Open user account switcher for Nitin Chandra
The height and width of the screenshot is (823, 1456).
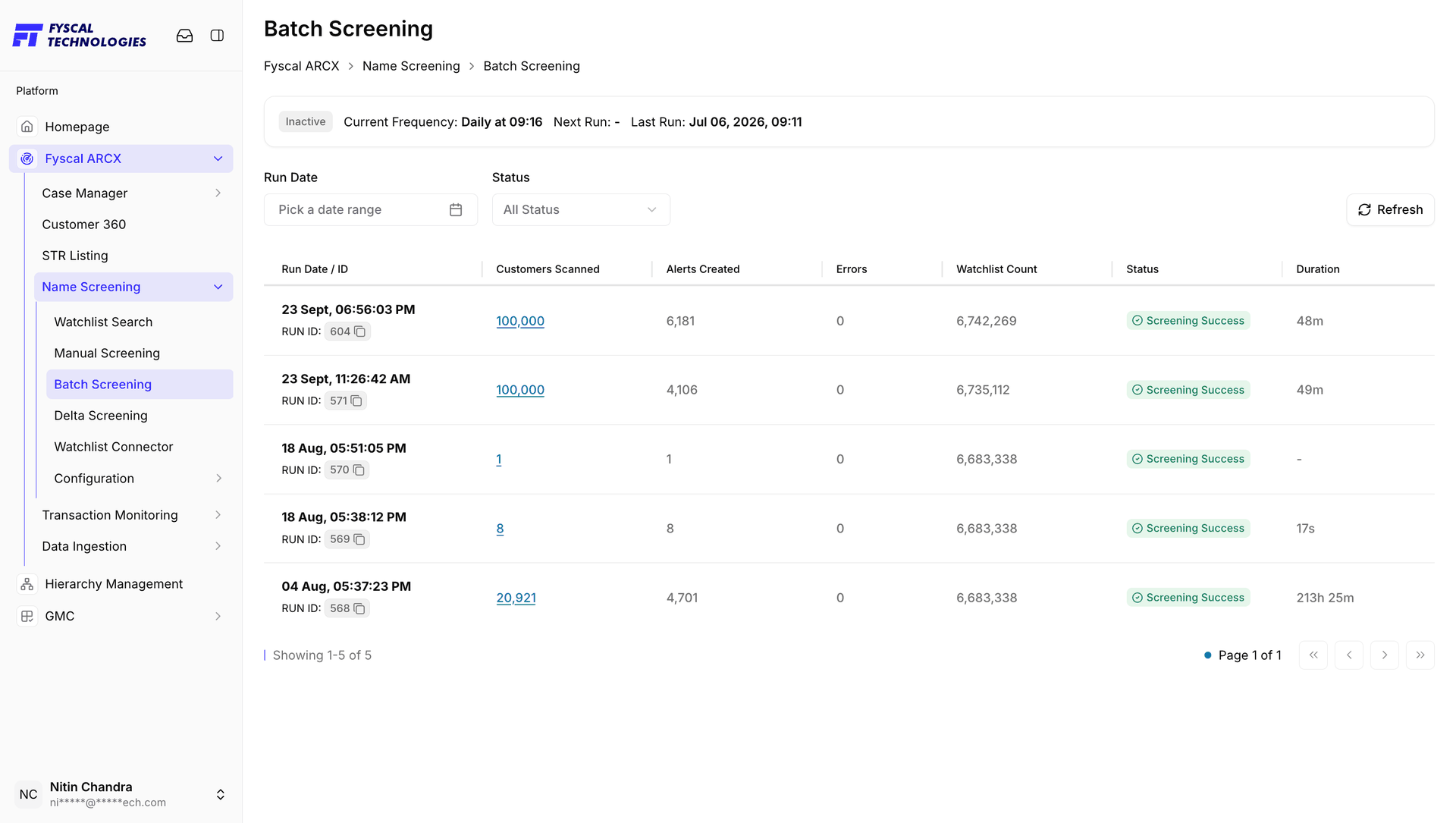[221, 794]
